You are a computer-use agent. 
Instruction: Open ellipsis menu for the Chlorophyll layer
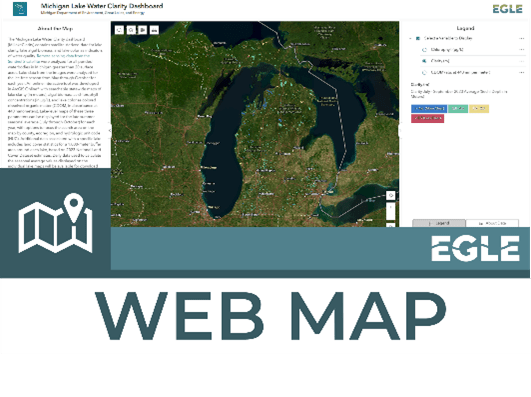point(522,50)
